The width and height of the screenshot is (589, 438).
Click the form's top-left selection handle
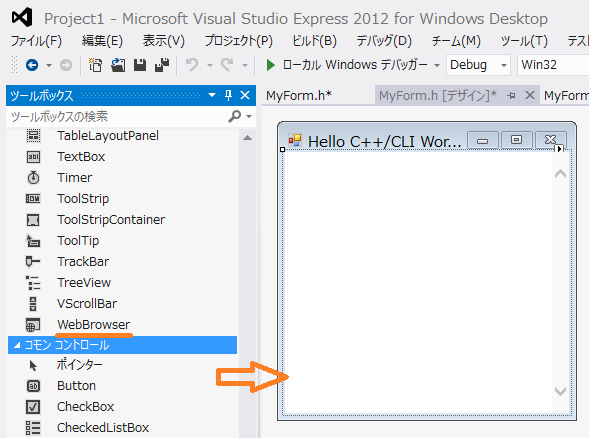tap(283, 150)
